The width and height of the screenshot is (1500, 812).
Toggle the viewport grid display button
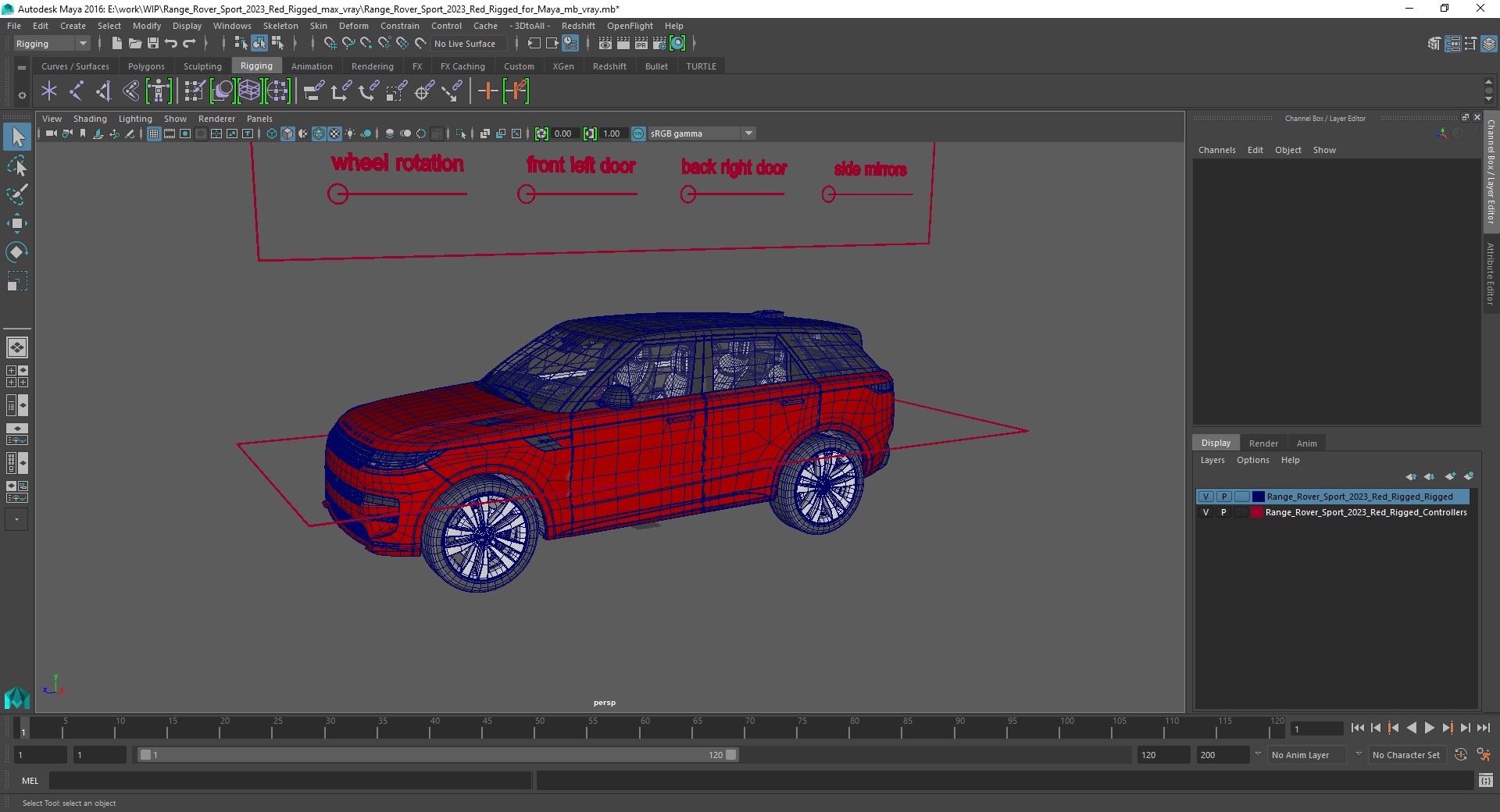tap(154, 134)
